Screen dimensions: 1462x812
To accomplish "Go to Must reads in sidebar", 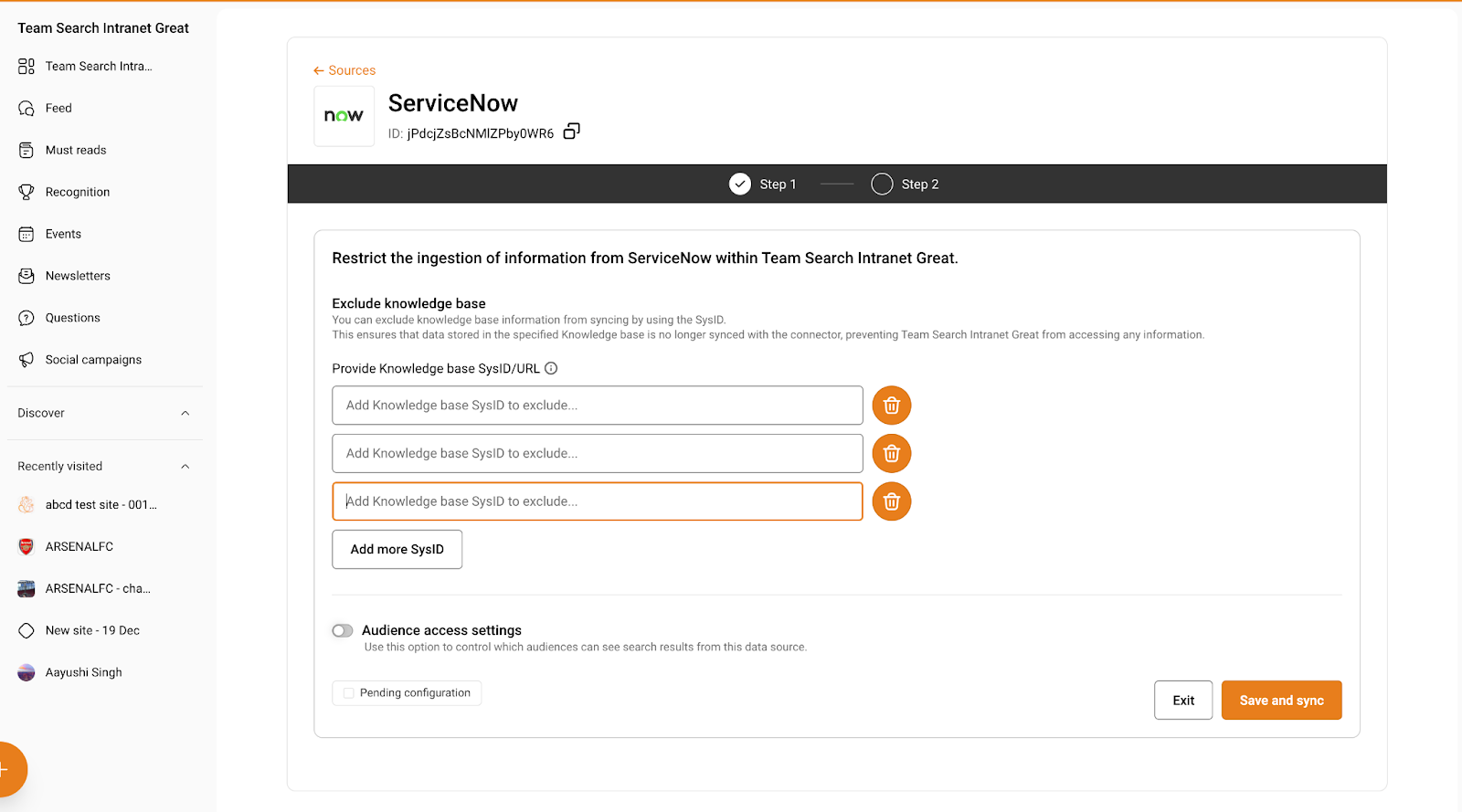I will click(76, 151).
